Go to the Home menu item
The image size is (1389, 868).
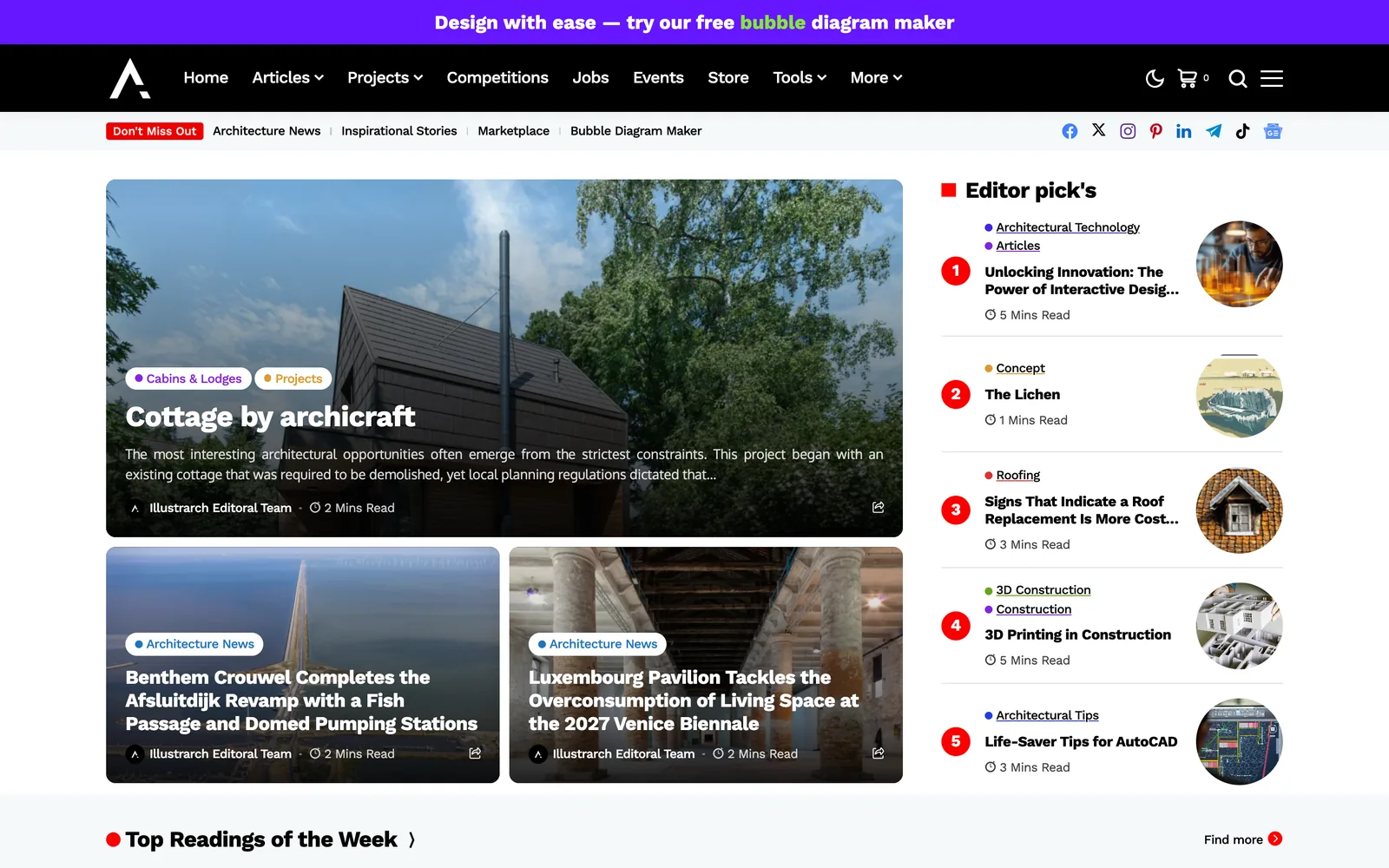pyautogui.click(x=206, y=78)
